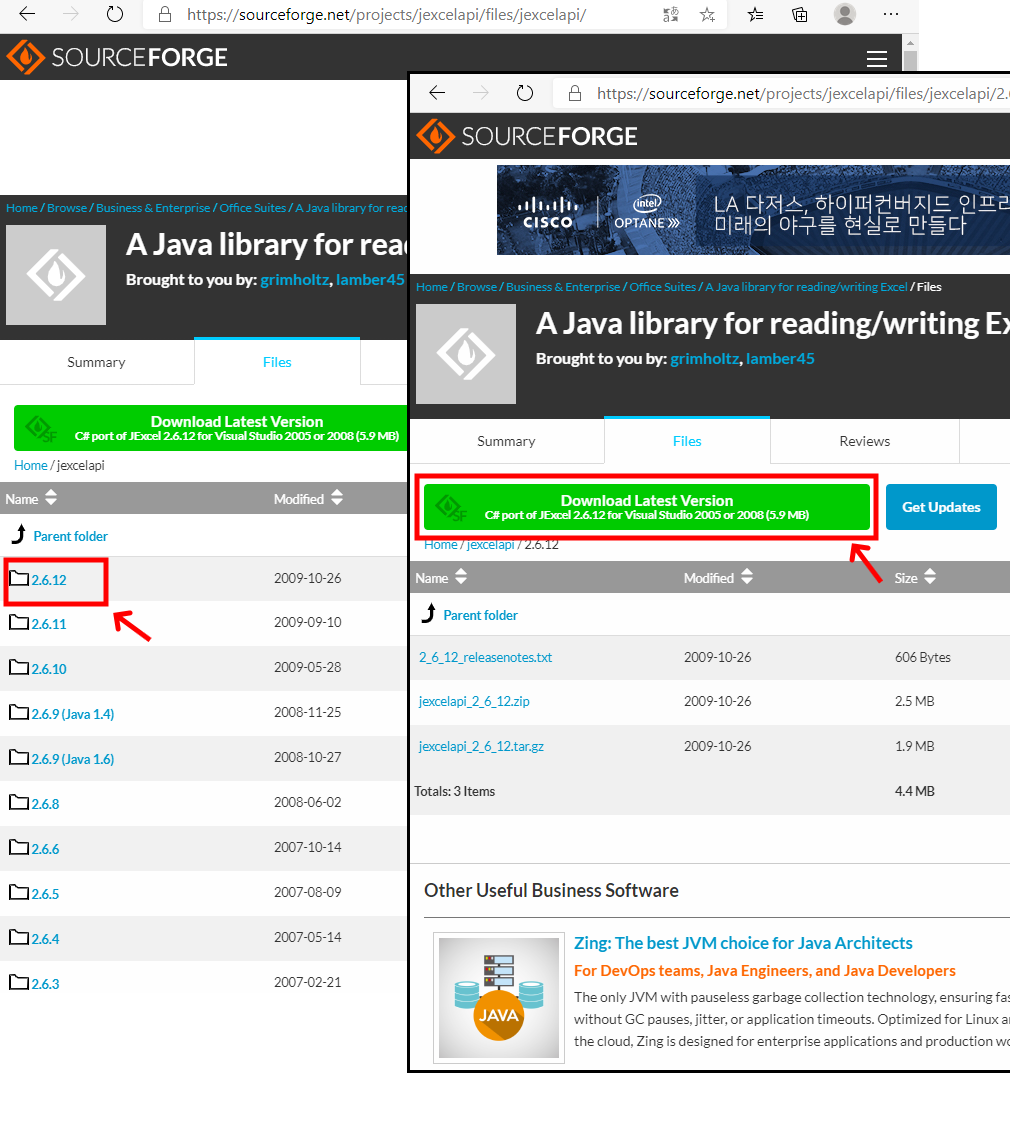Click translate icon in left address bar

point(671,14)
